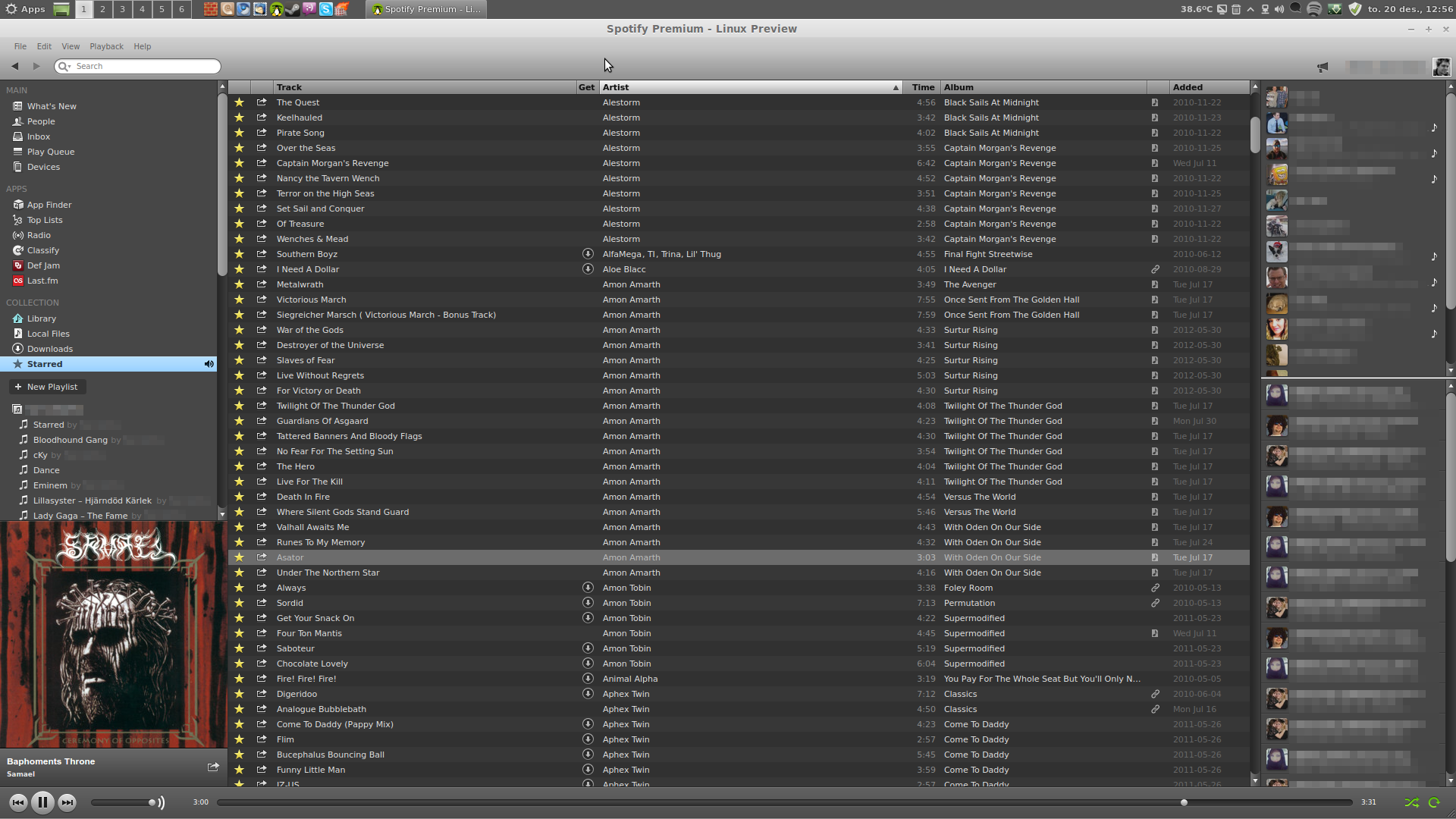Click share icon for The Quest
The height and width of the screenshot is (819, 1456).
point(262,102)
